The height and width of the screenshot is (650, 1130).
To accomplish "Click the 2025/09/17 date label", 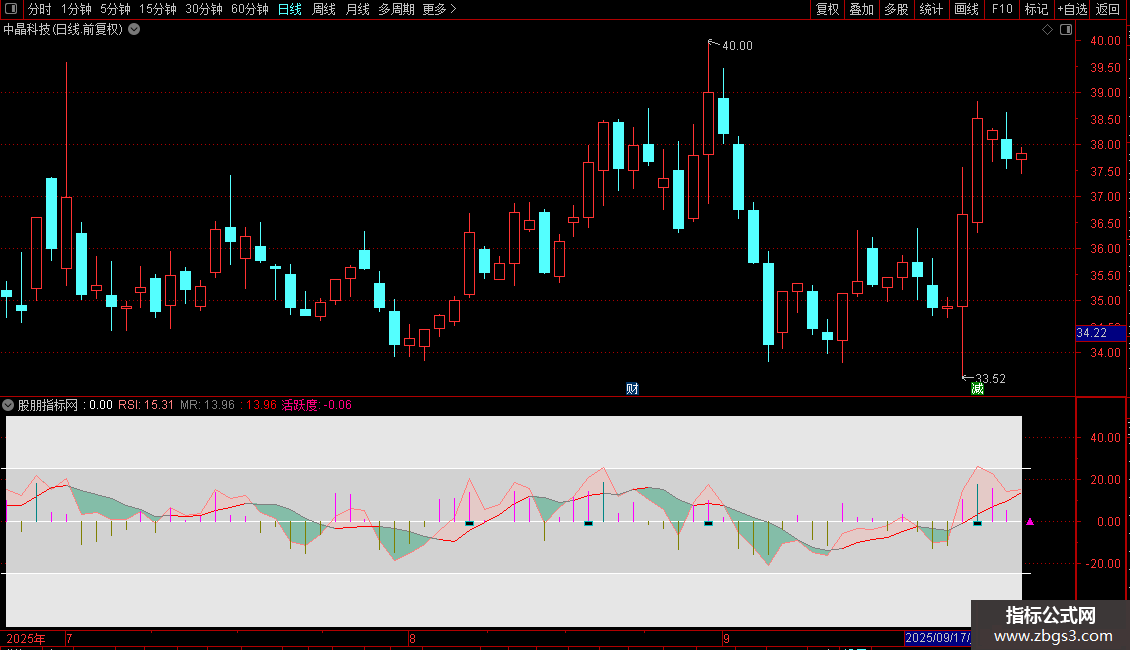I will [x=937, y=638].
